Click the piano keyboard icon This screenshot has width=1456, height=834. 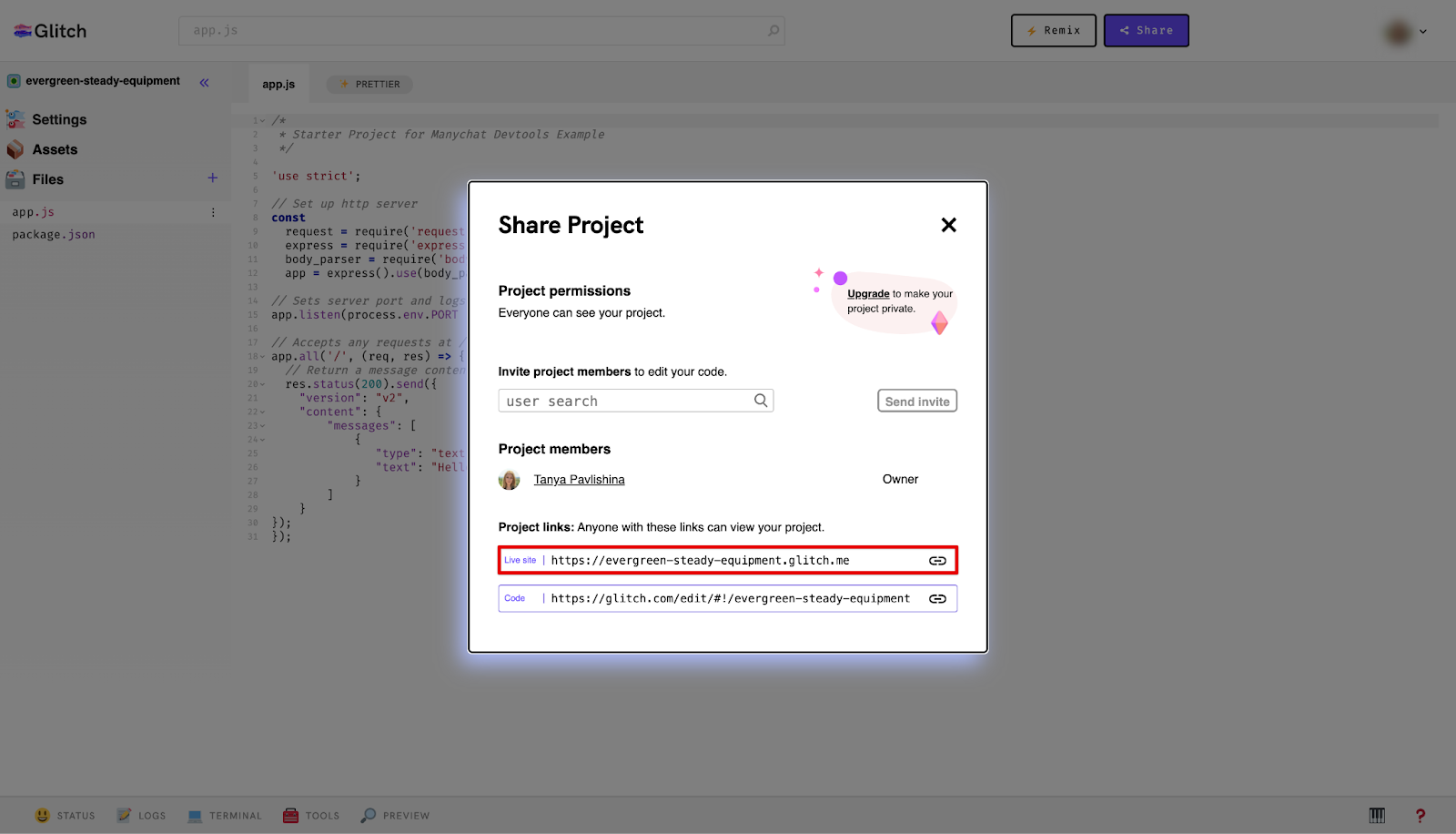(1377, 816)
